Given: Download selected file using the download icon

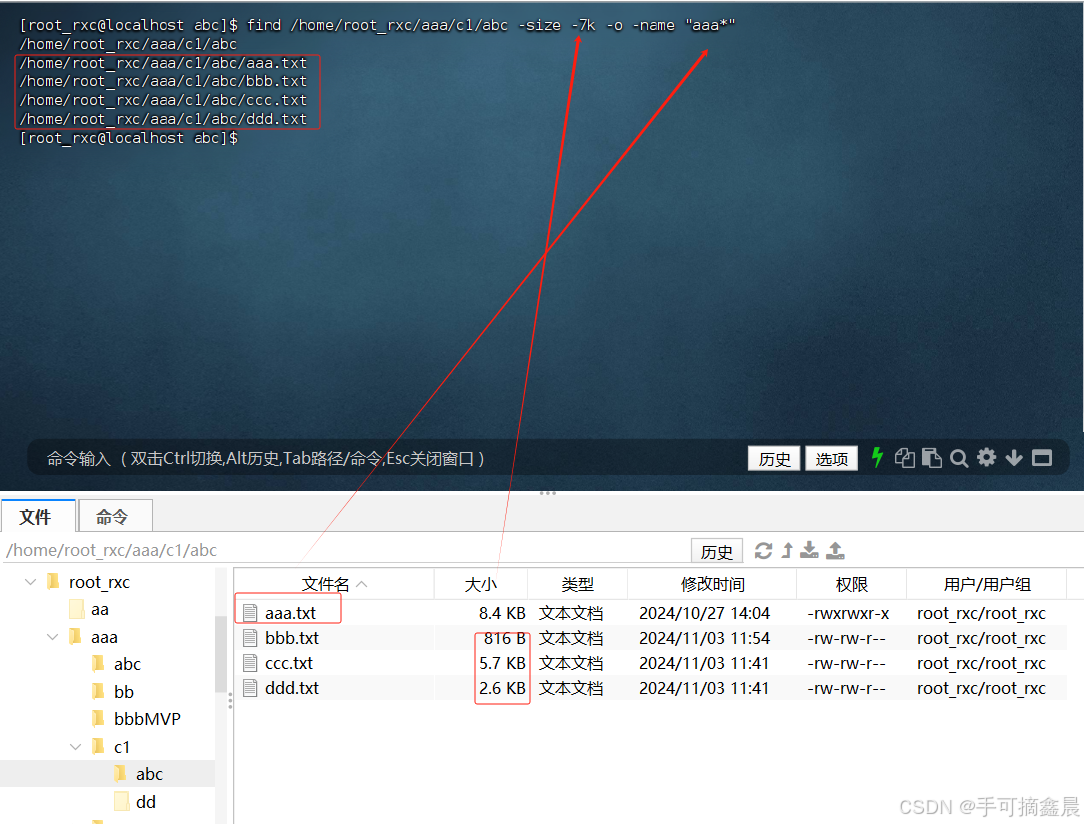Looking at the screenshot, I should pyautogui.click(x=810, y=550).
